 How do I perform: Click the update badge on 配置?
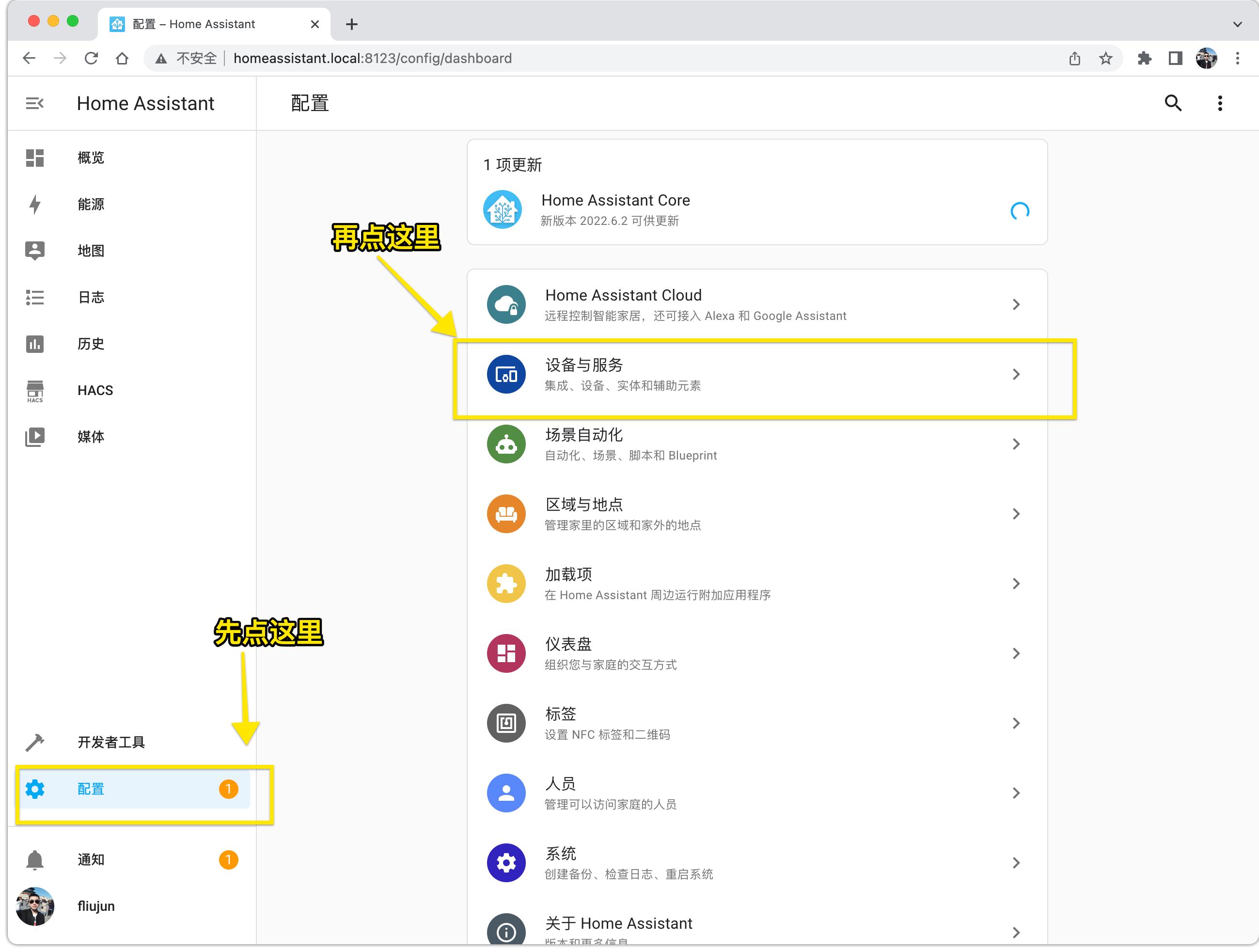(x=228, y=789)
